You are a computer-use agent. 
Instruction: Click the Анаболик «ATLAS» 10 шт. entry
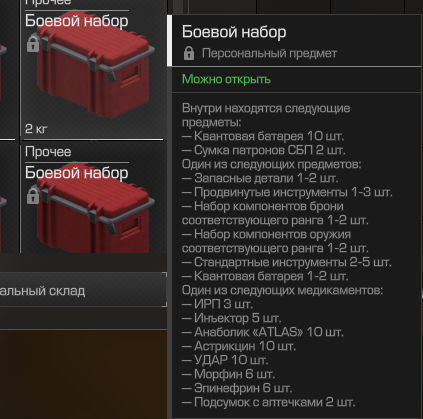(263, 332)
